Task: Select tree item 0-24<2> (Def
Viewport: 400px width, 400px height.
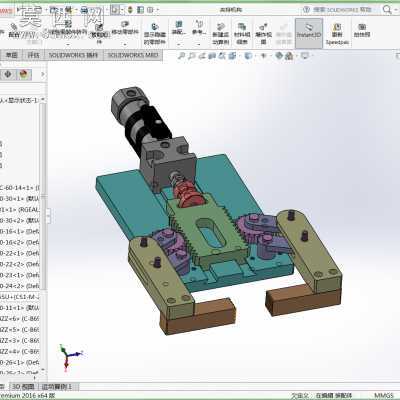Action: click(20, 286)
